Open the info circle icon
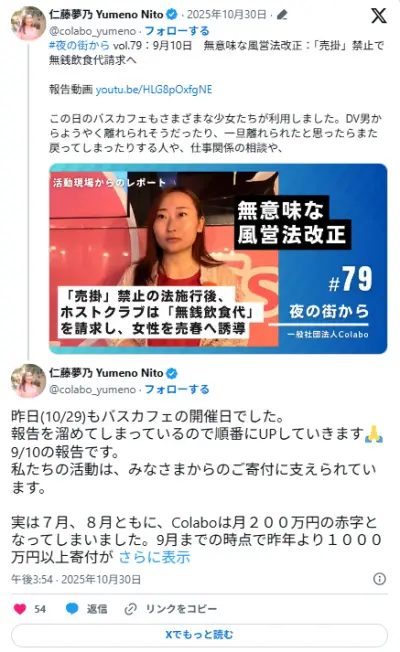Screen dimensions: 400x652 pos(379,579)
